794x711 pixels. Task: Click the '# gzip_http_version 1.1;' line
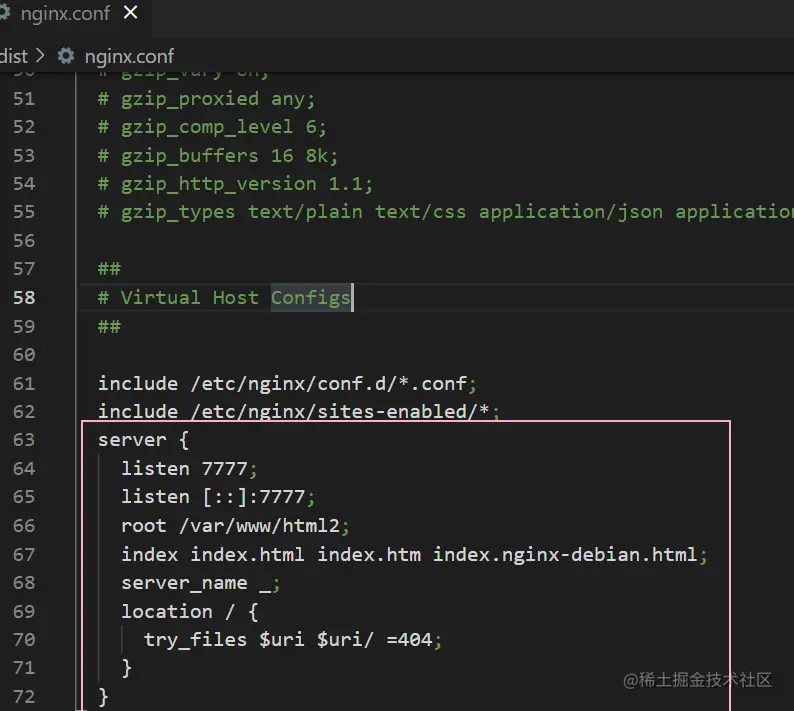(235, 184)
